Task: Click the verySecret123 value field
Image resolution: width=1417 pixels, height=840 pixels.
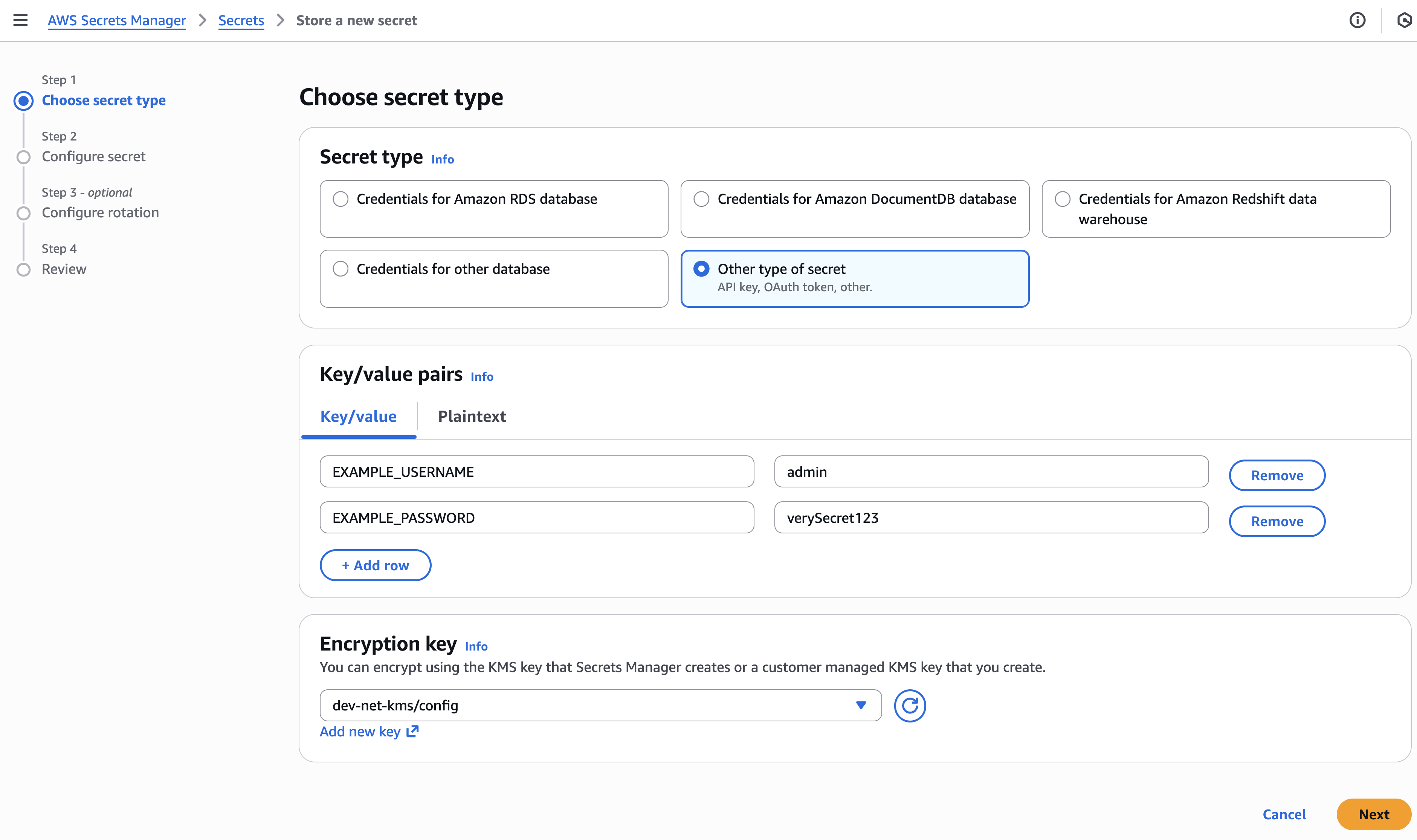Action: tap(991, 517)
